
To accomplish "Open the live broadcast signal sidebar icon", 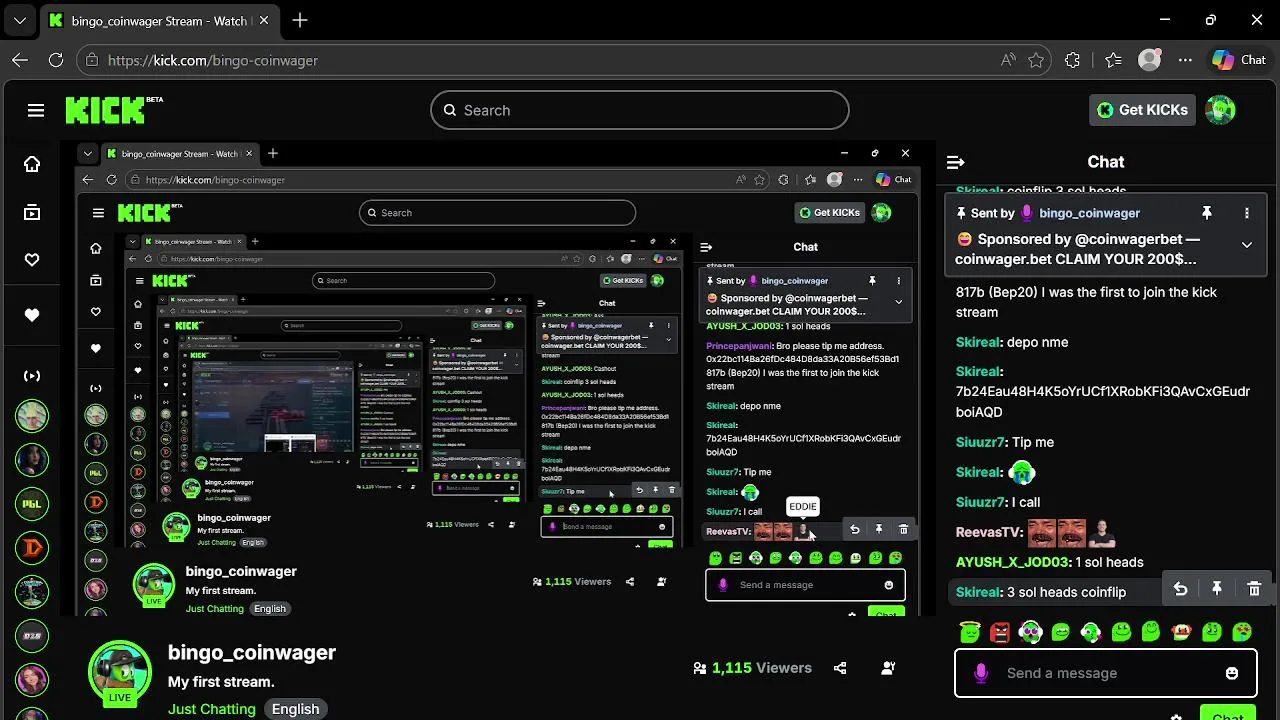I will (x=32, y=376).
